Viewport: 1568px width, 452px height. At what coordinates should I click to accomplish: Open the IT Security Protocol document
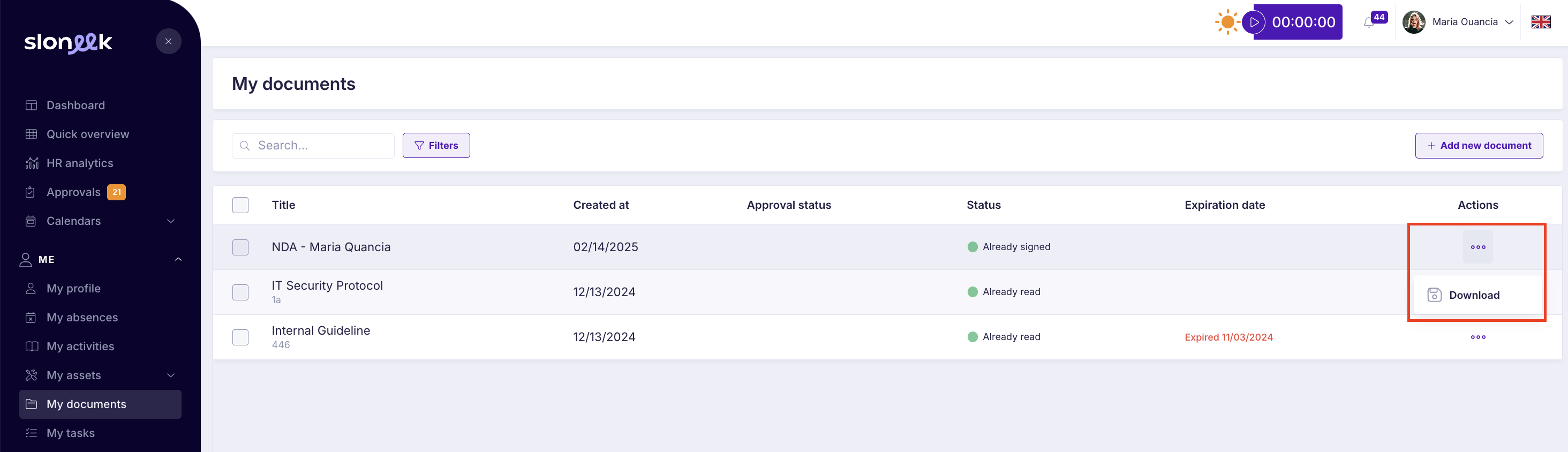point(327,285)
